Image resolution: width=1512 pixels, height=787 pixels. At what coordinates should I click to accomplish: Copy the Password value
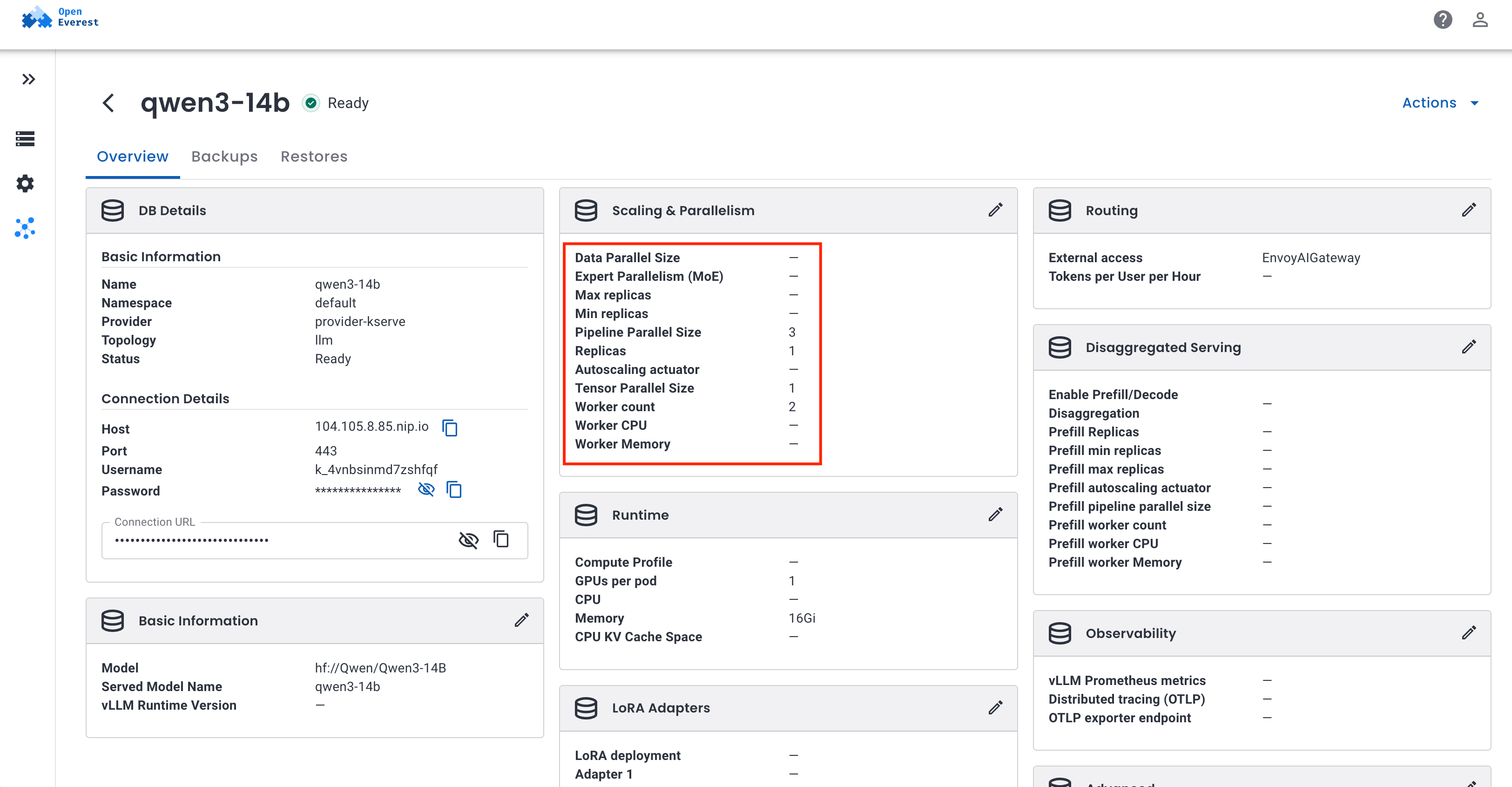tap(454, 489)
